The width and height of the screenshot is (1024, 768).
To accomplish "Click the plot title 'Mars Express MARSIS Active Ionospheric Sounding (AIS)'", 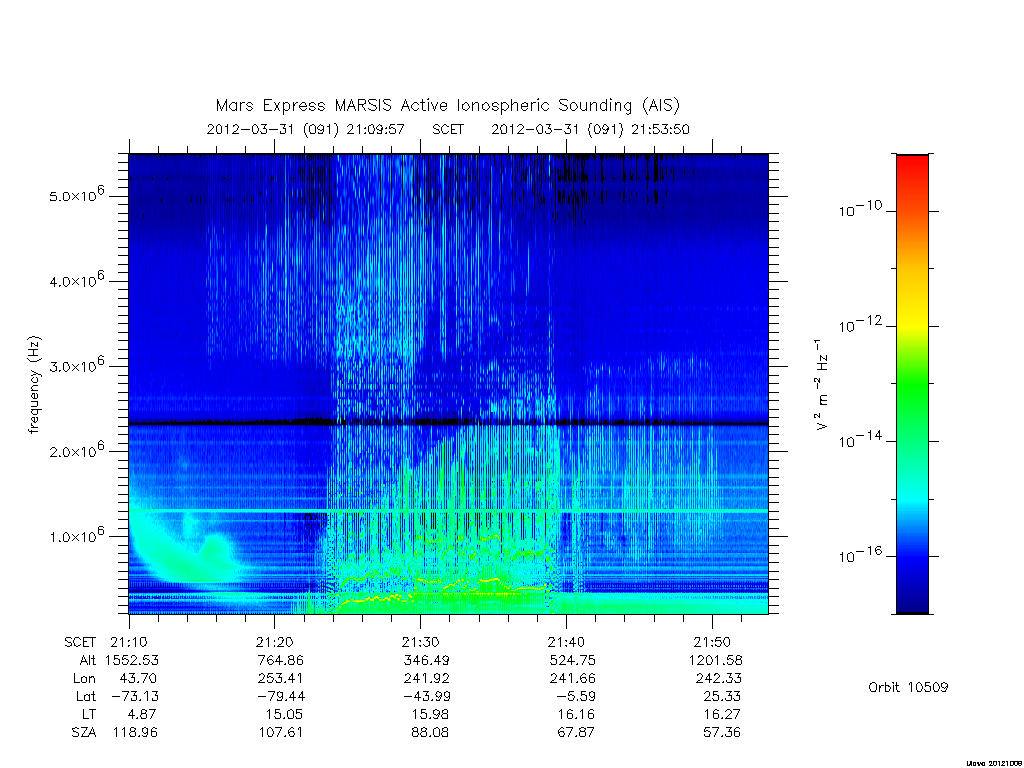I will click(447, 106).
